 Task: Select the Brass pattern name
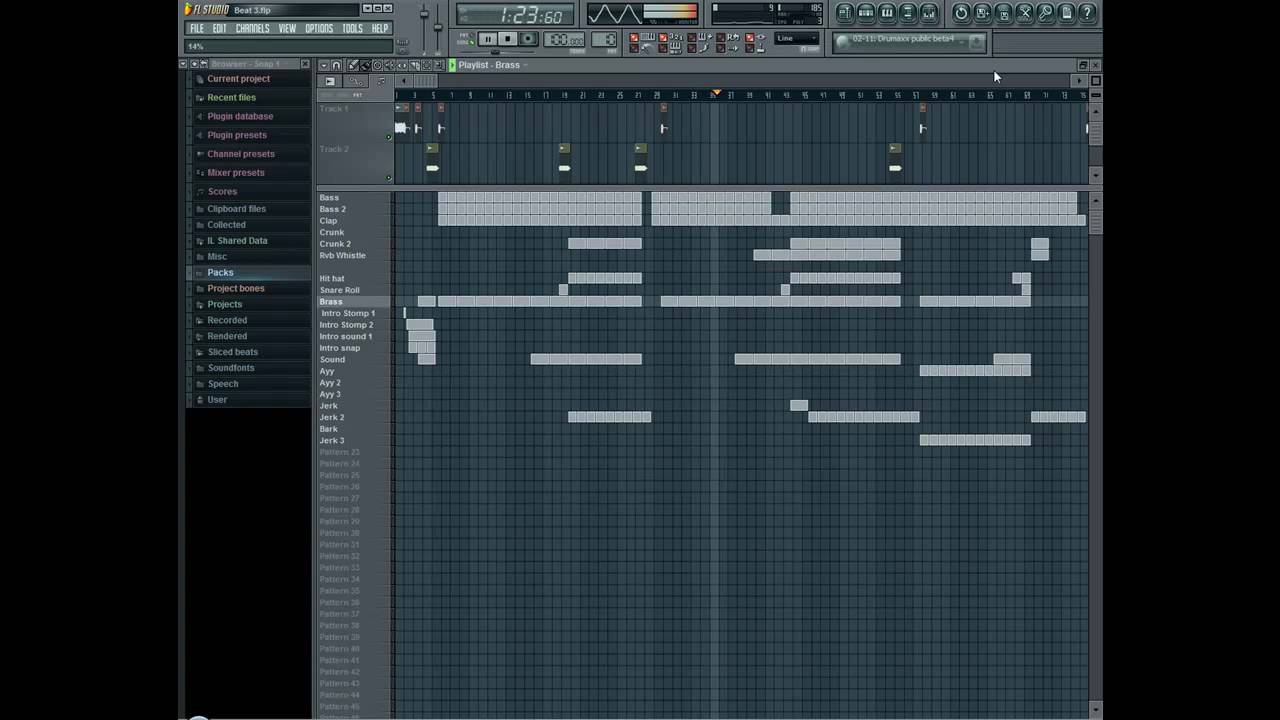tap(331, 302)
